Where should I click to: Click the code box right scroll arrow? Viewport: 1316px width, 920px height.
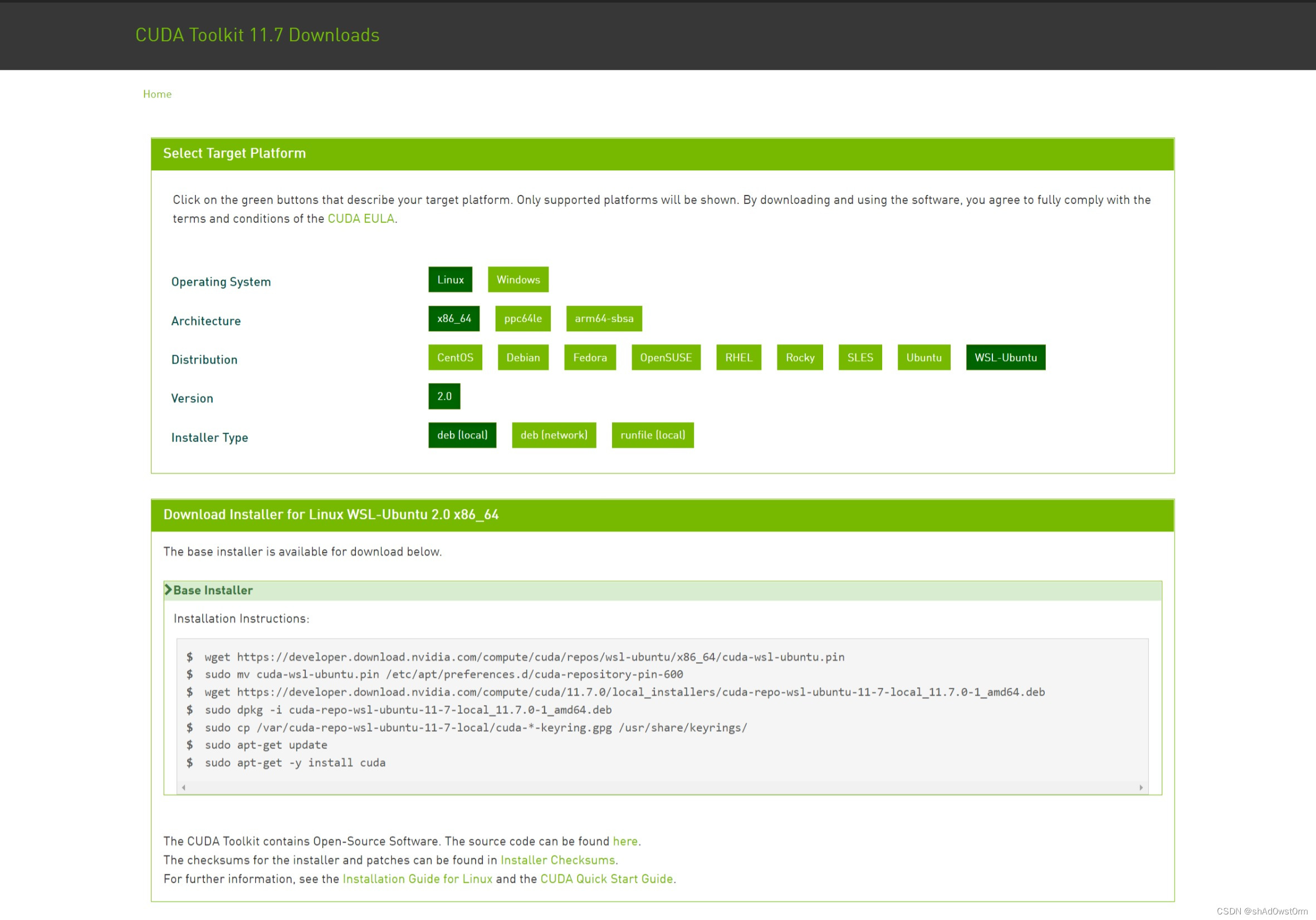[1141, 787]
